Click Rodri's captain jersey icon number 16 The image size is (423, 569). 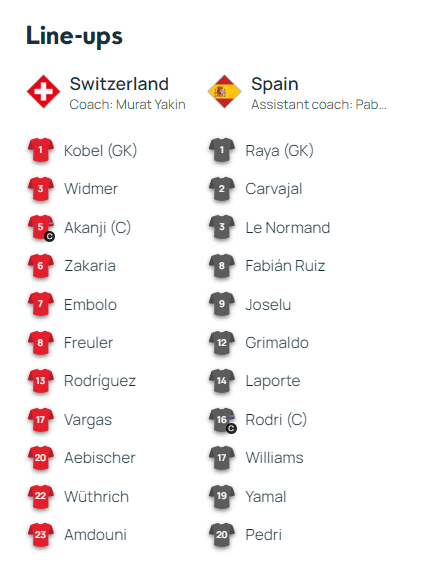click(222, 420)
